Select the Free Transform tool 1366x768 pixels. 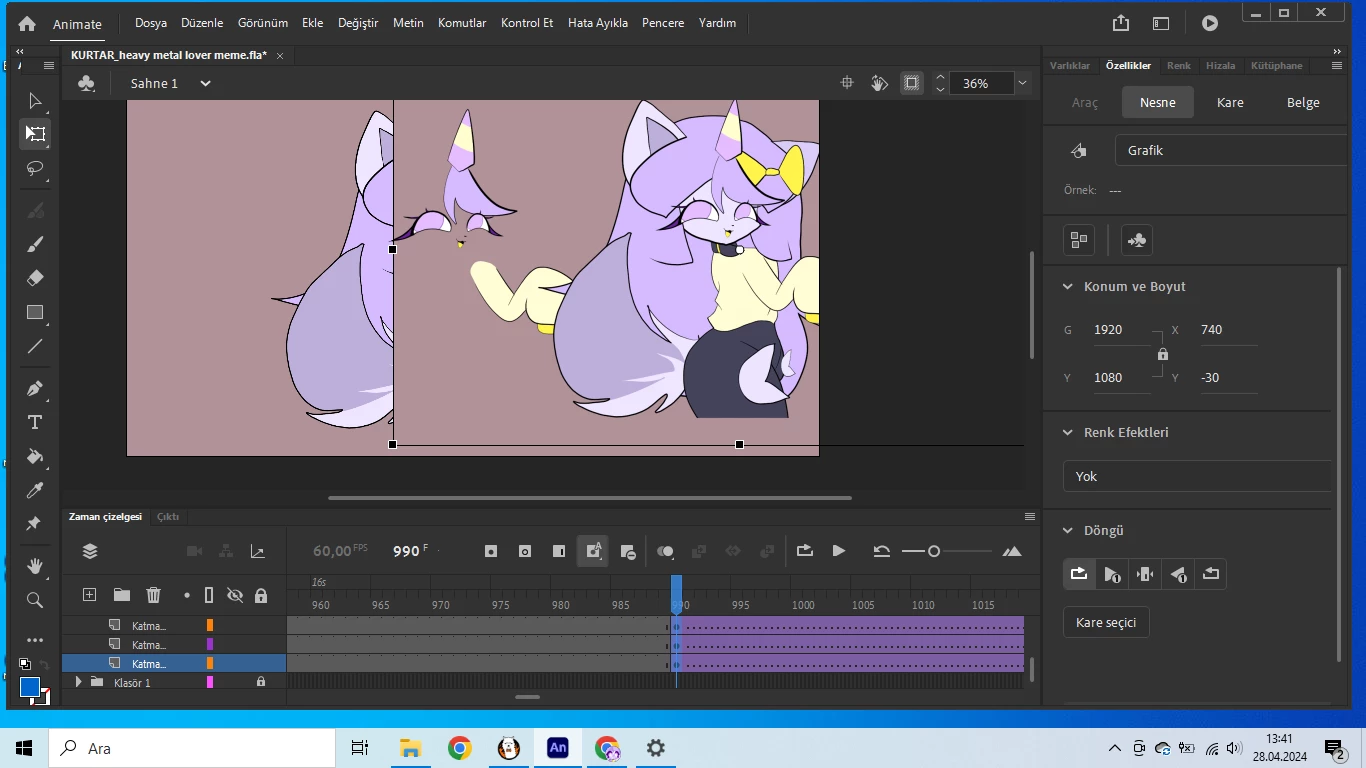35,134
